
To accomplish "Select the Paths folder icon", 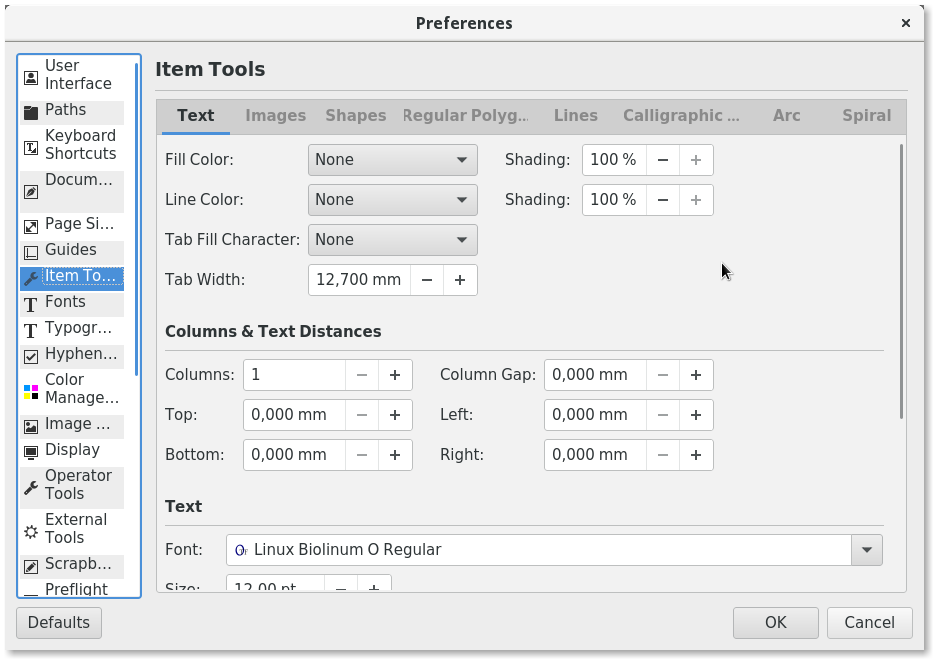I will point(31,111).
